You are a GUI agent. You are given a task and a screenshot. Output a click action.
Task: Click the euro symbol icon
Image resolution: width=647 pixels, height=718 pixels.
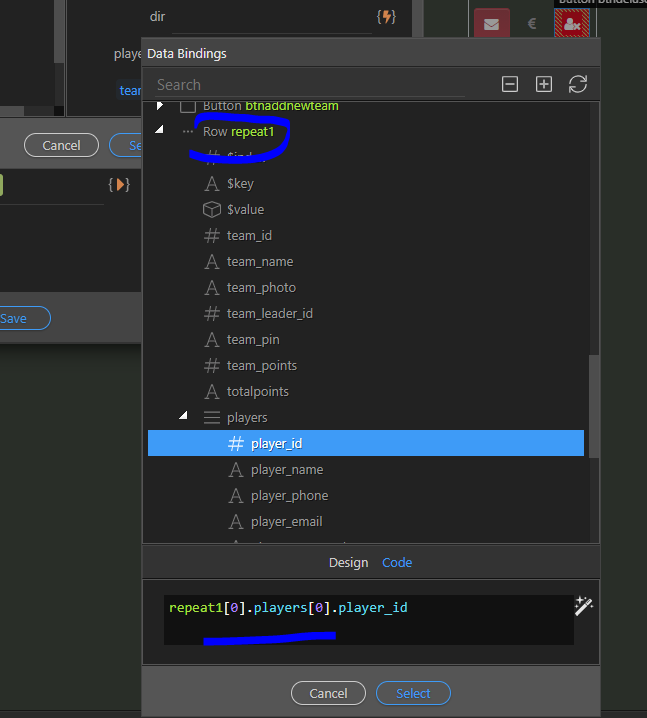(x=531, y=23)
